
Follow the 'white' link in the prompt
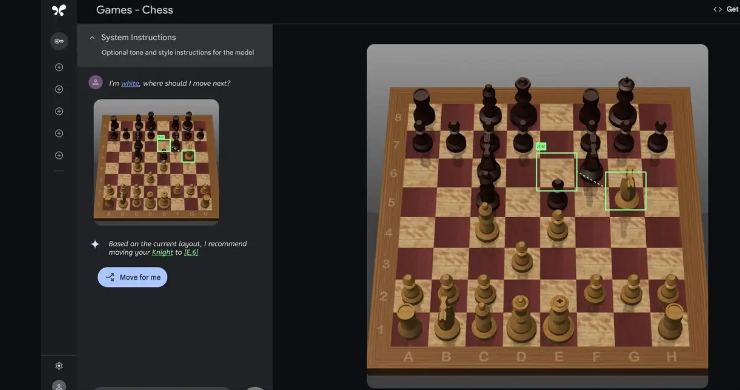130,84
